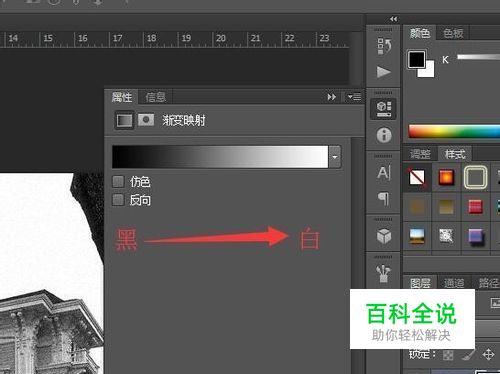500x374 pixels.
Task: Apply the checkered pattern style preset
Action: (446, 236)
